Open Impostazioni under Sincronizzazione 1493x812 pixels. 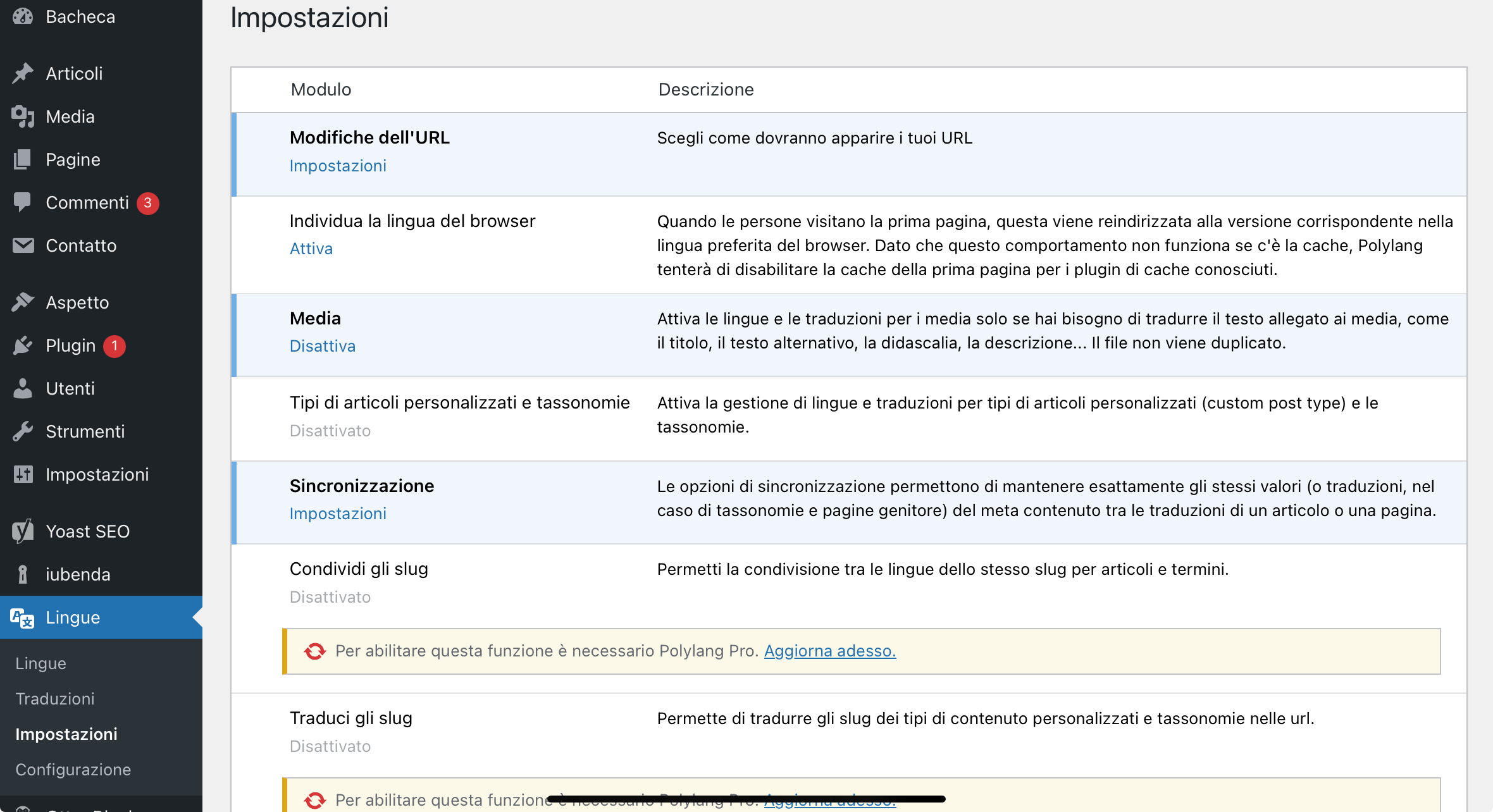(x=338, y=514)
